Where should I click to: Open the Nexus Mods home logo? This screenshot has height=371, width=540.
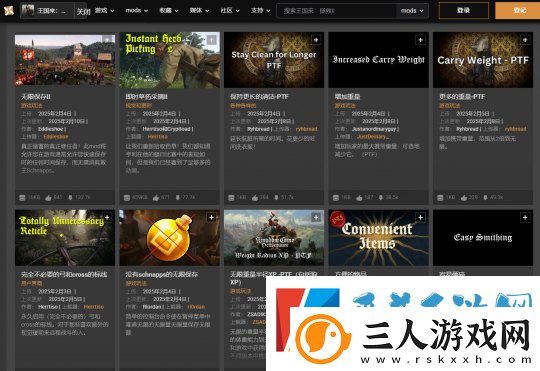9,11
